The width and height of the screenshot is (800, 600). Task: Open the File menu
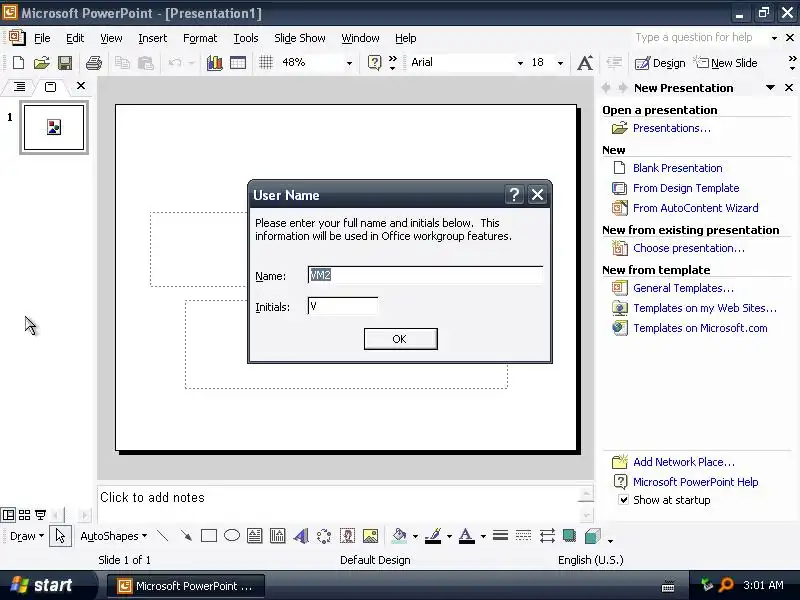pyautogui.click(x=42, y=38)
